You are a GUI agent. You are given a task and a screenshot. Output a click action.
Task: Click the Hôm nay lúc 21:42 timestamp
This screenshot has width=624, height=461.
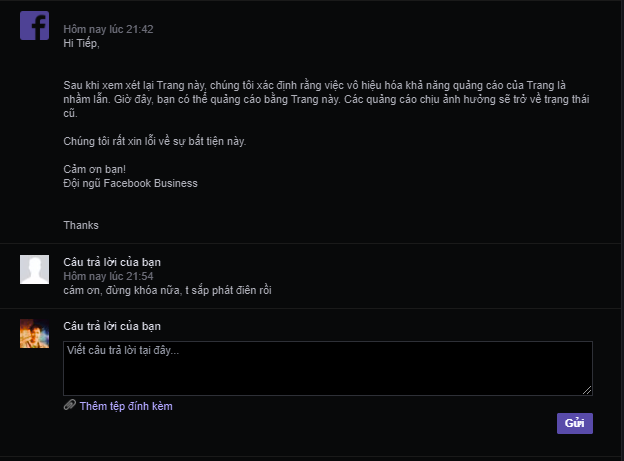point(108,30)
